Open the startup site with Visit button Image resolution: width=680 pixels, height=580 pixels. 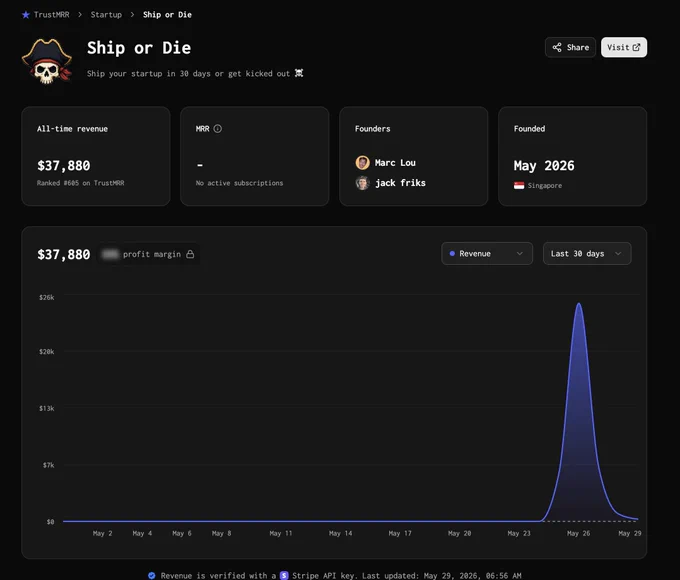pyautogui.click(x=624, y=47)
